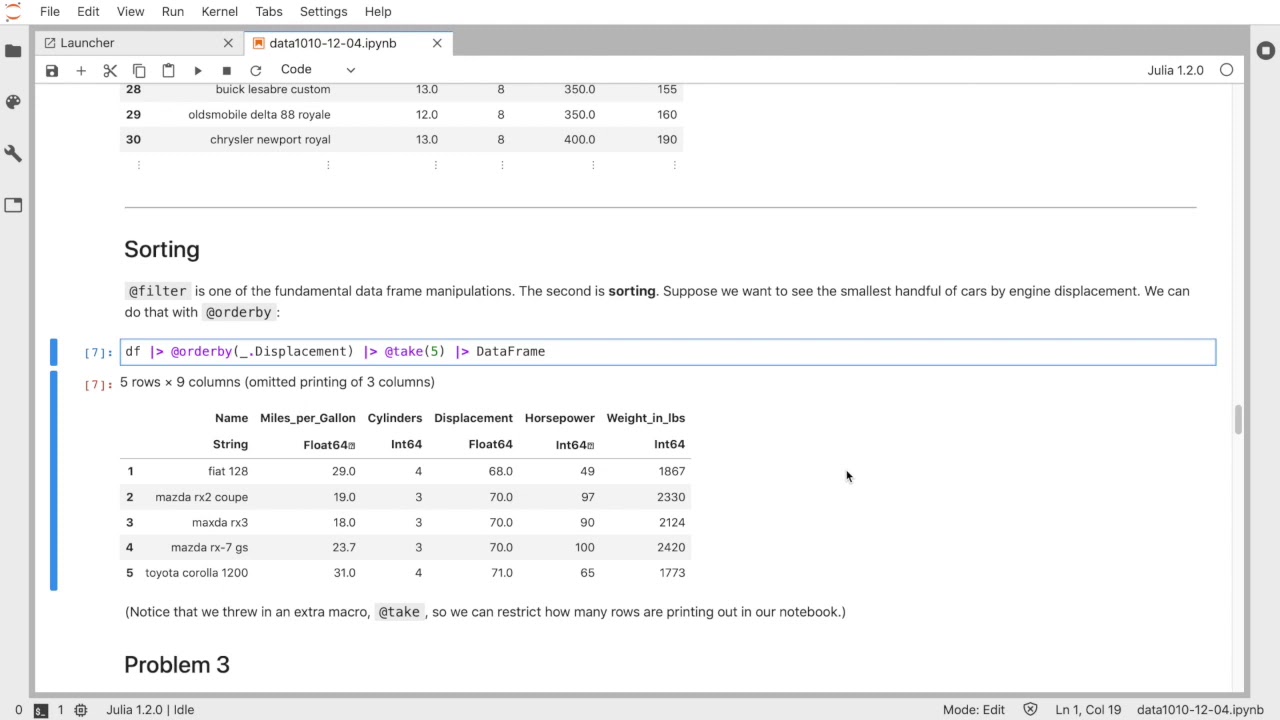Click the 'fiat 128' cell

coord(228,471)
